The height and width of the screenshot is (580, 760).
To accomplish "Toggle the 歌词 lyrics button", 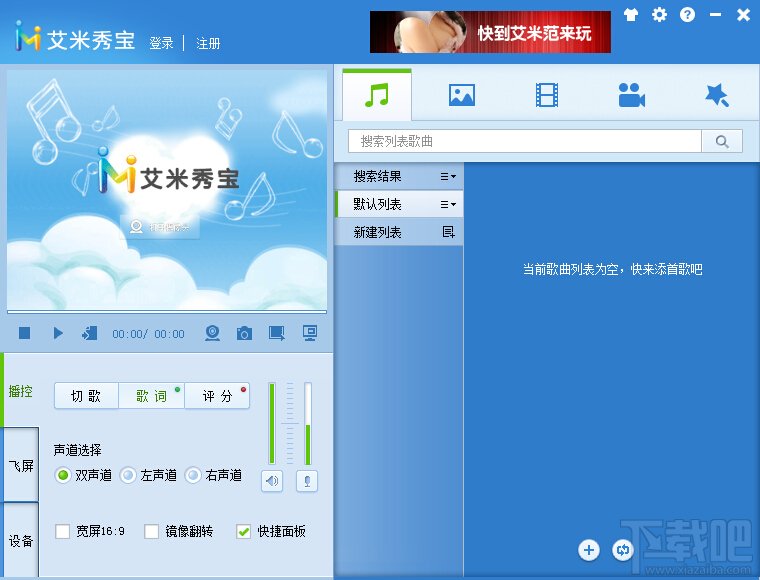I will click(x=151, y=396).
